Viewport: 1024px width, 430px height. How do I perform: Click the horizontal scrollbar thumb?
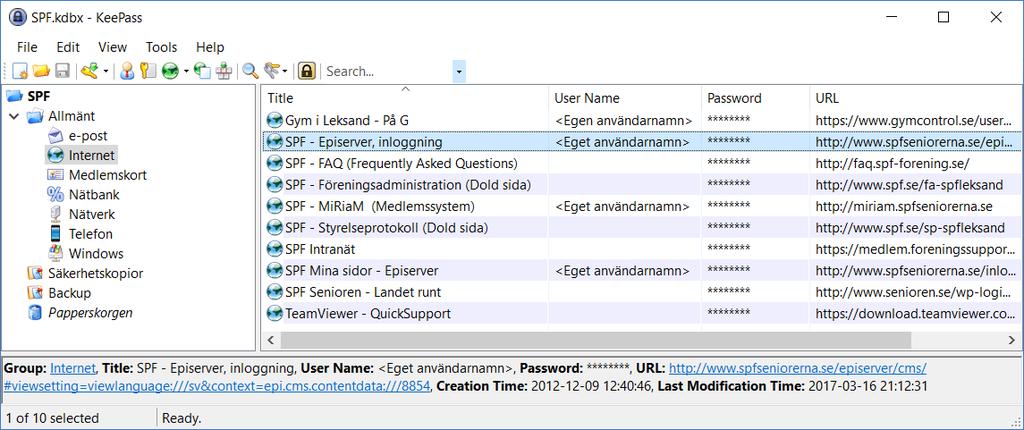pyautogui.click(x=596, y=340)
